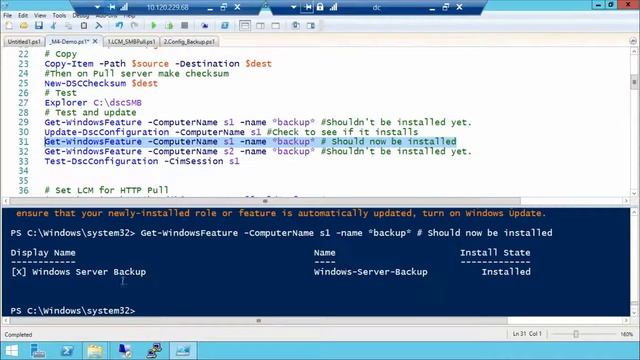Open the Tools menu
Image resolution: width=640 pixels, height=360 pixels.
[x=59, y=16]
